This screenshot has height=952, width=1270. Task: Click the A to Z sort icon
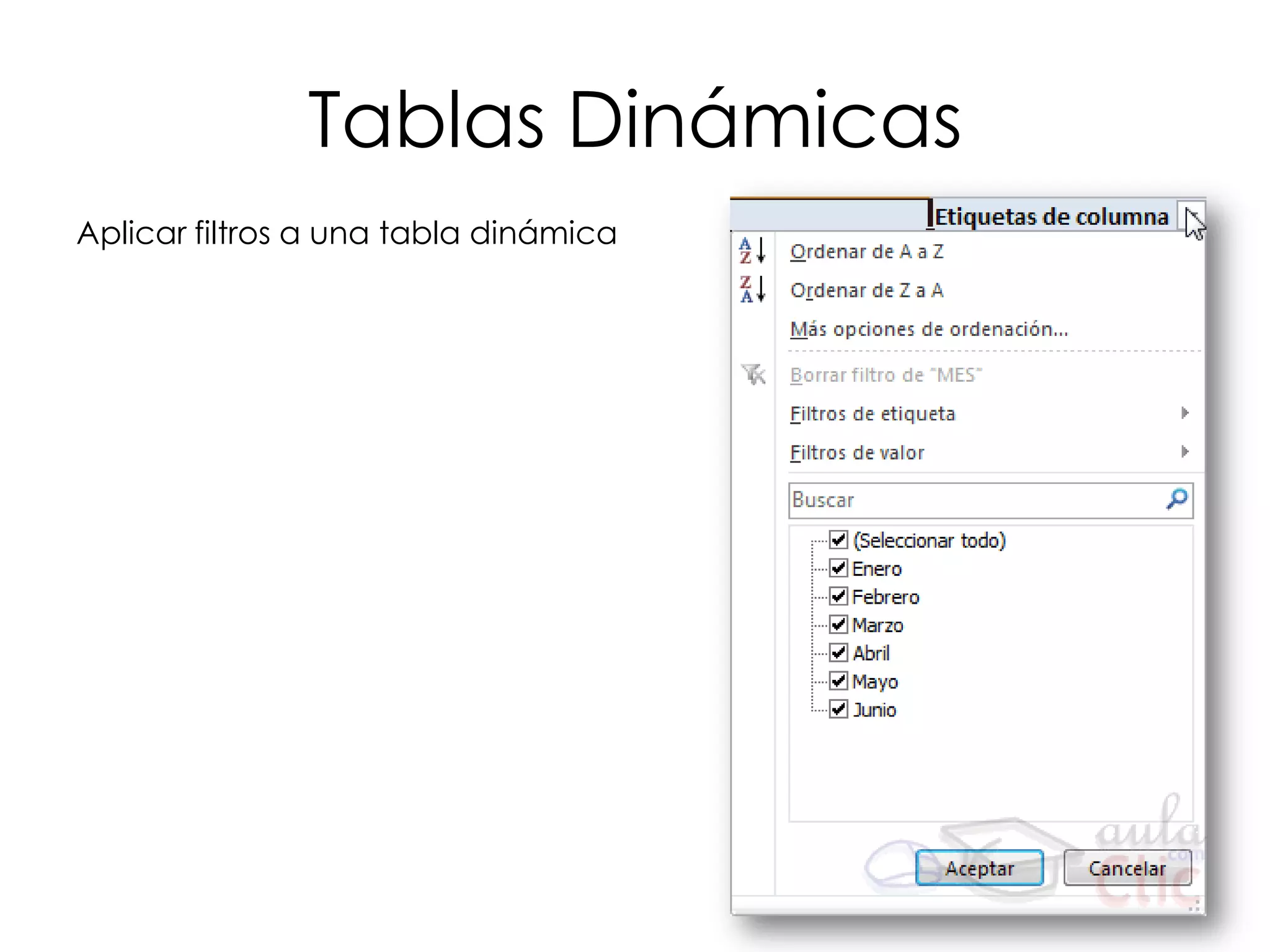coord(753,251)
